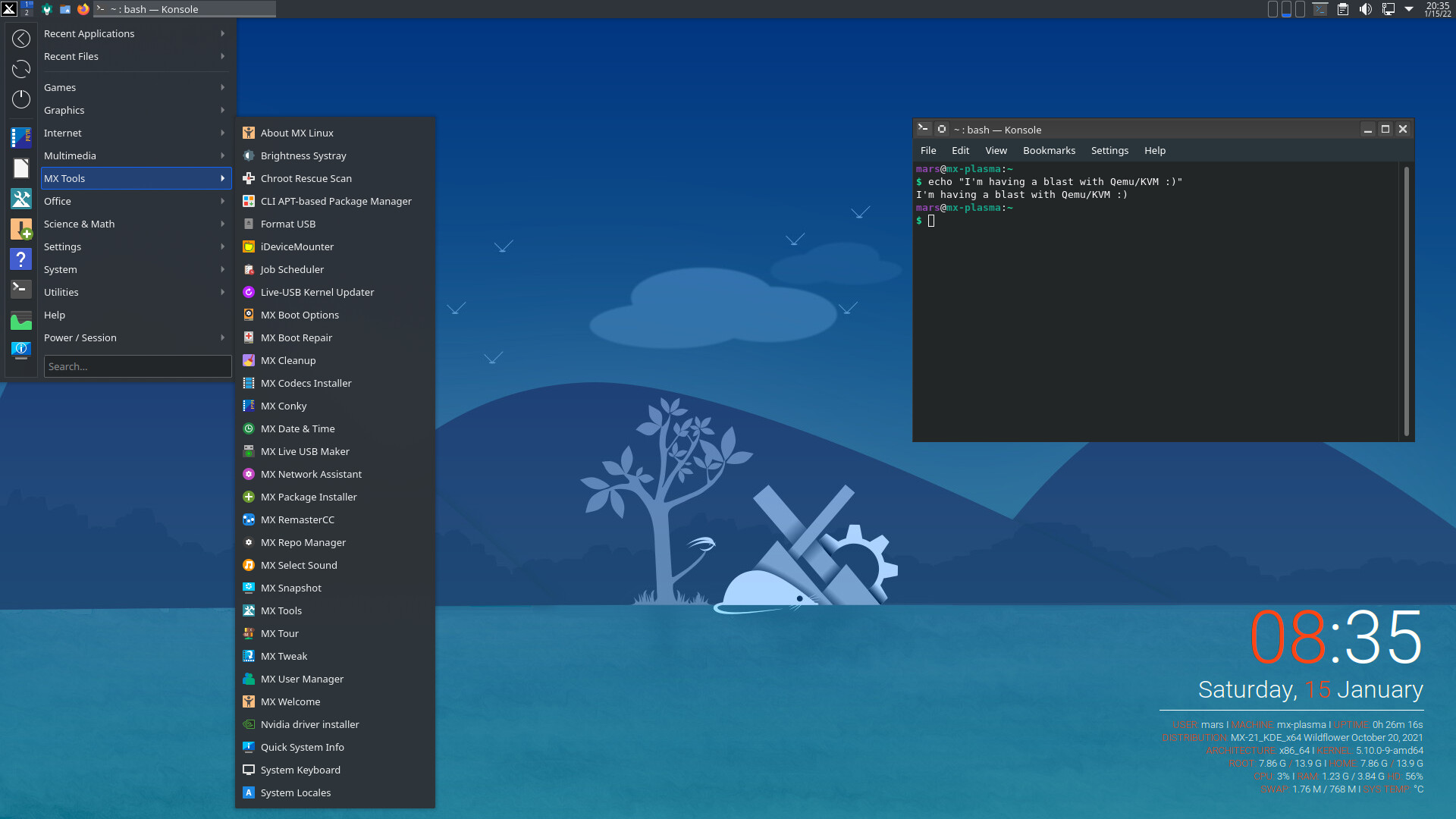Expand the Games category arrow
The width and height of the screenshot is (1456, 819).
click(222, 87)
